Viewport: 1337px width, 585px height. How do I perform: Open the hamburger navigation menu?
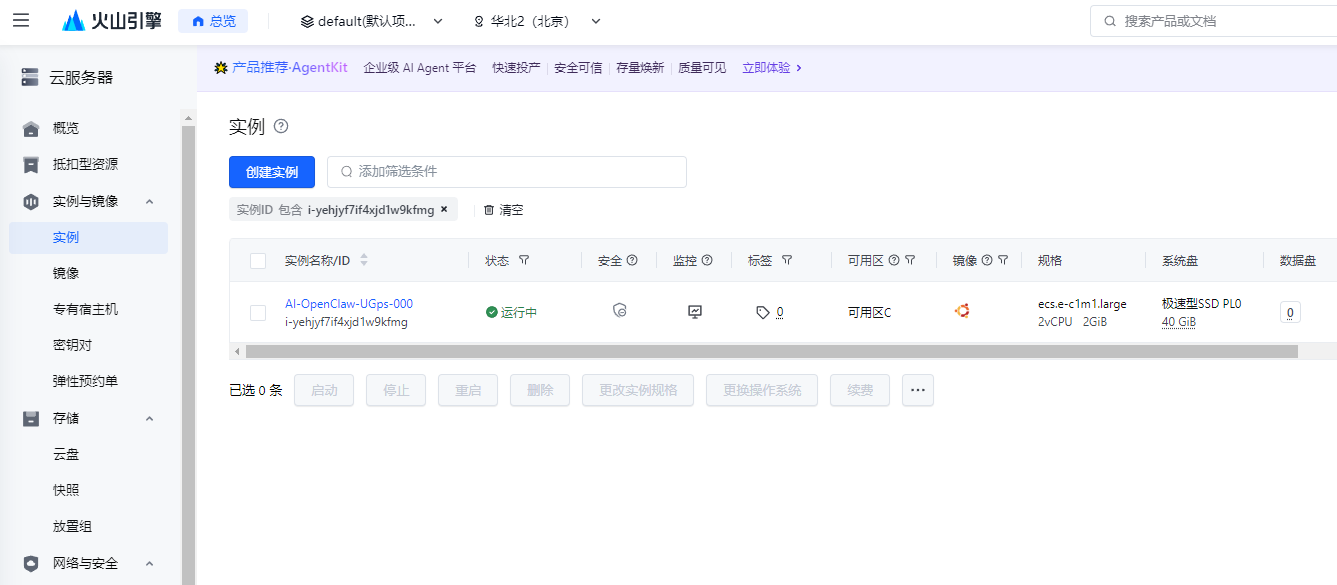click(x=21, y=20)
